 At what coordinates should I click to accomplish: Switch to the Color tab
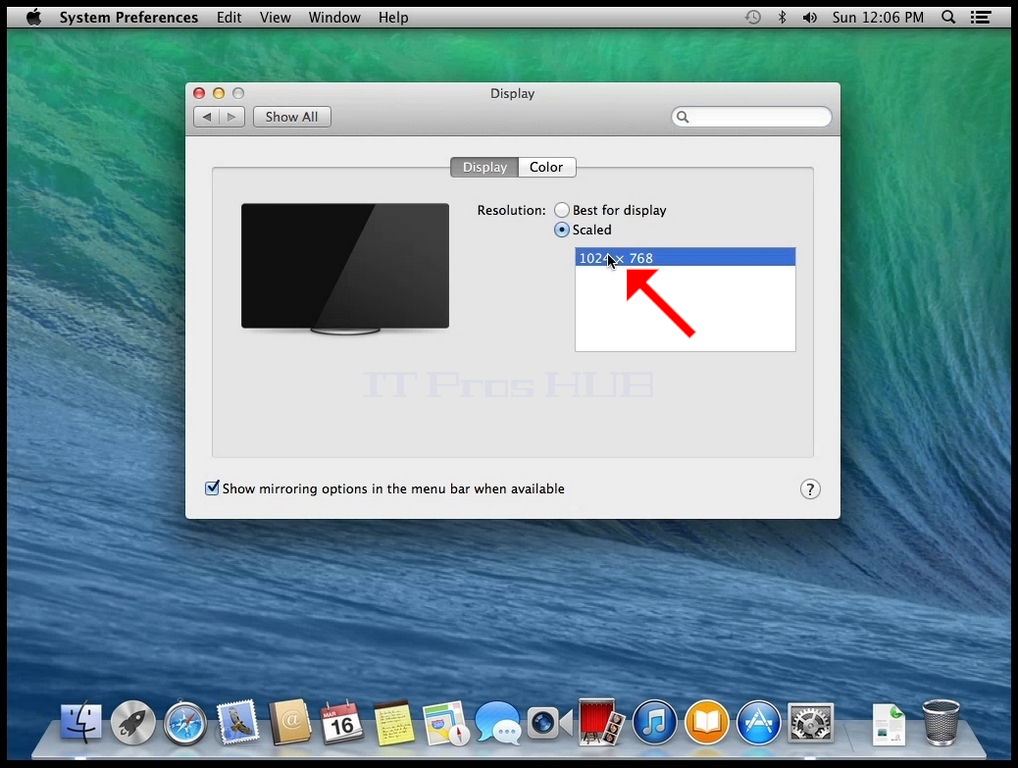click(x=546, y=167)
